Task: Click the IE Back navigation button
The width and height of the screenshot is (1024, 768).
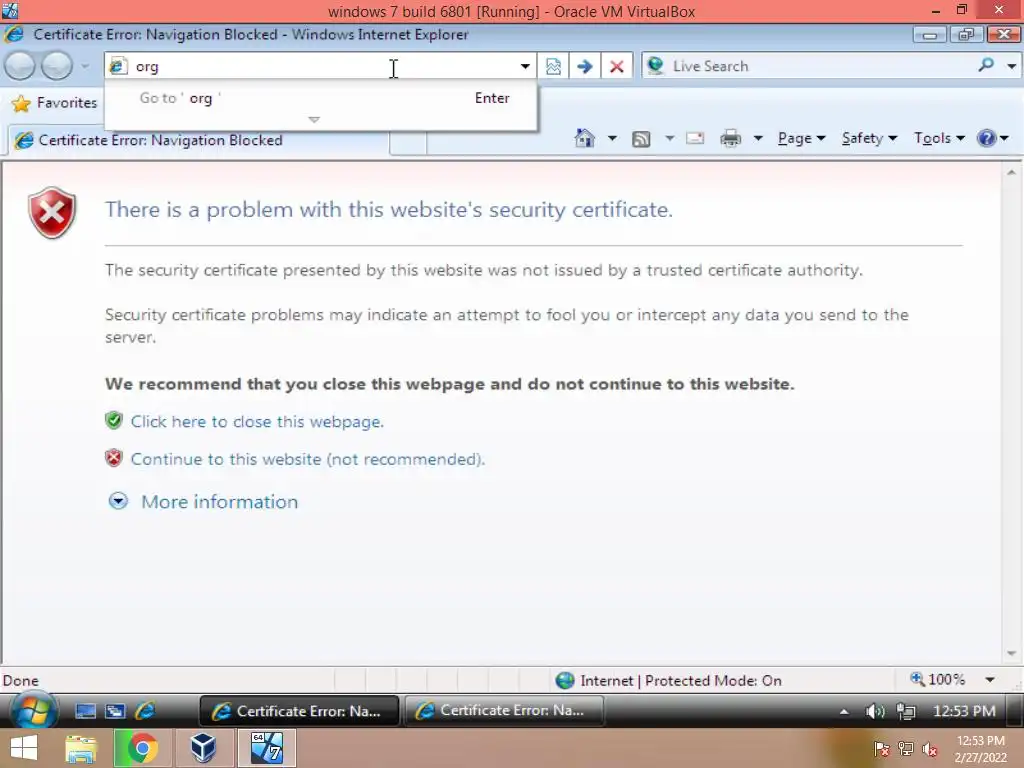Action: coord(20,66)
